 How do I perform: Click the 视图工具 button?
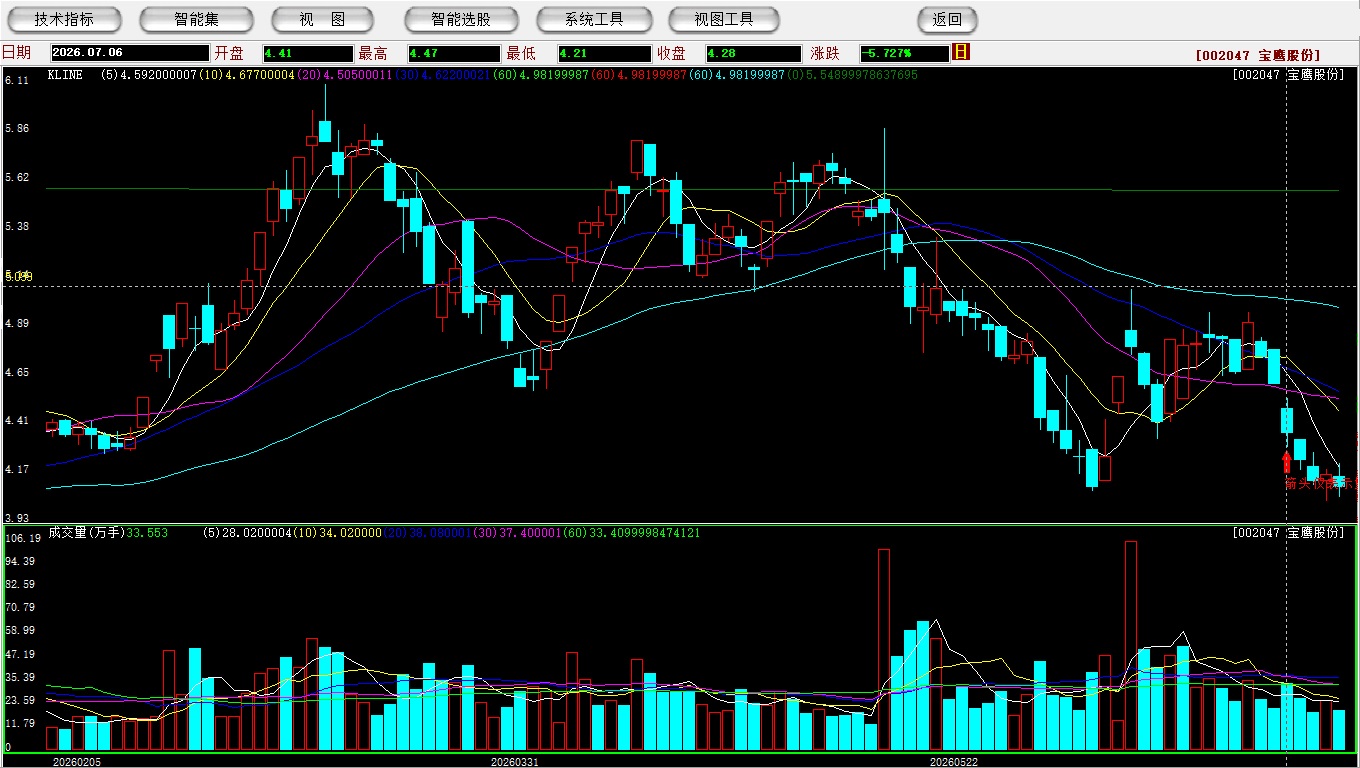(724, 20)
